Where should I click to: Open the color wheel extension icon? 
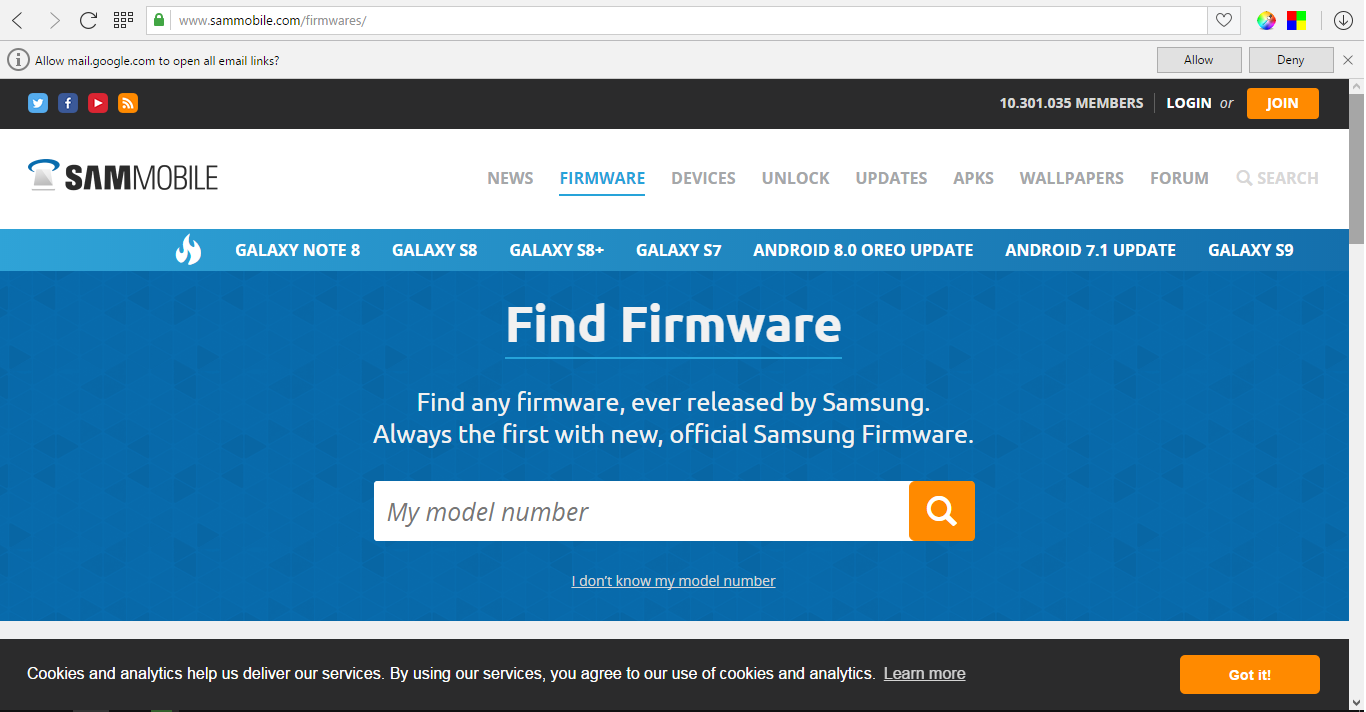point(1266,20)
